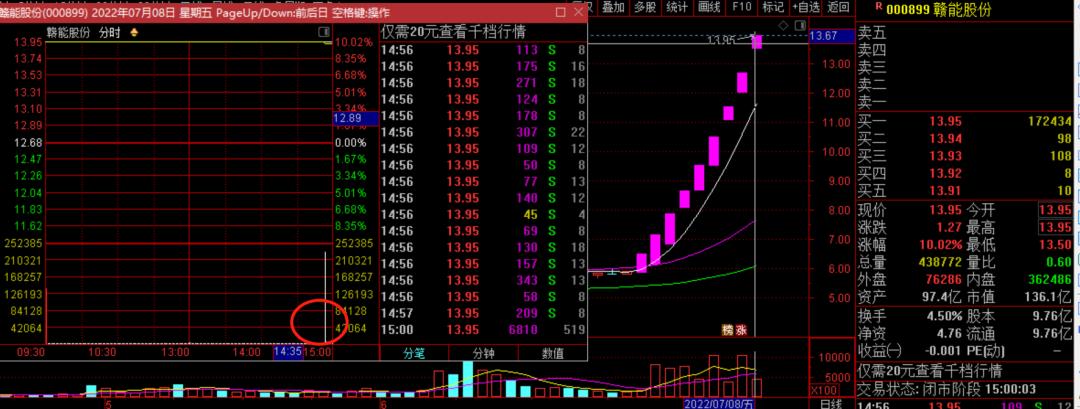Click the diamond icon above the K-line chart
Screen dimensions: 1080x409
click(782, 24)
